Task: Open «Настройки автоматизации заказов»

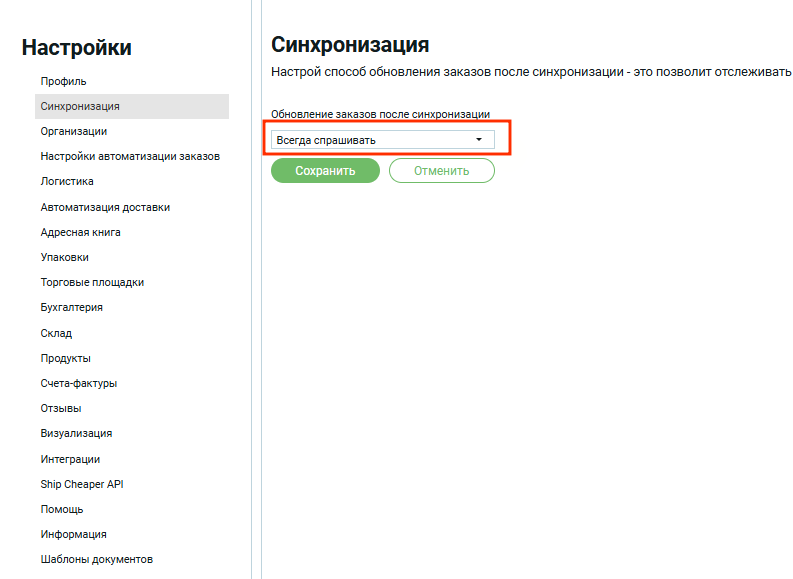Action: (130, 156)
